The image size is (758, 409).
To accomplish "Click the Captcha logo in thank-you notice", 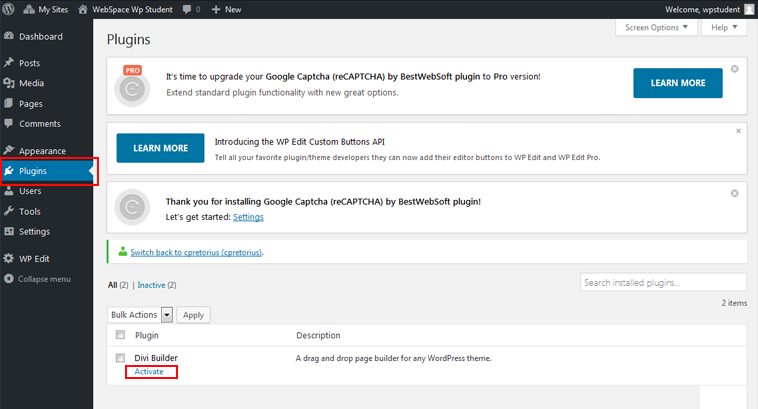I will 132,207.
